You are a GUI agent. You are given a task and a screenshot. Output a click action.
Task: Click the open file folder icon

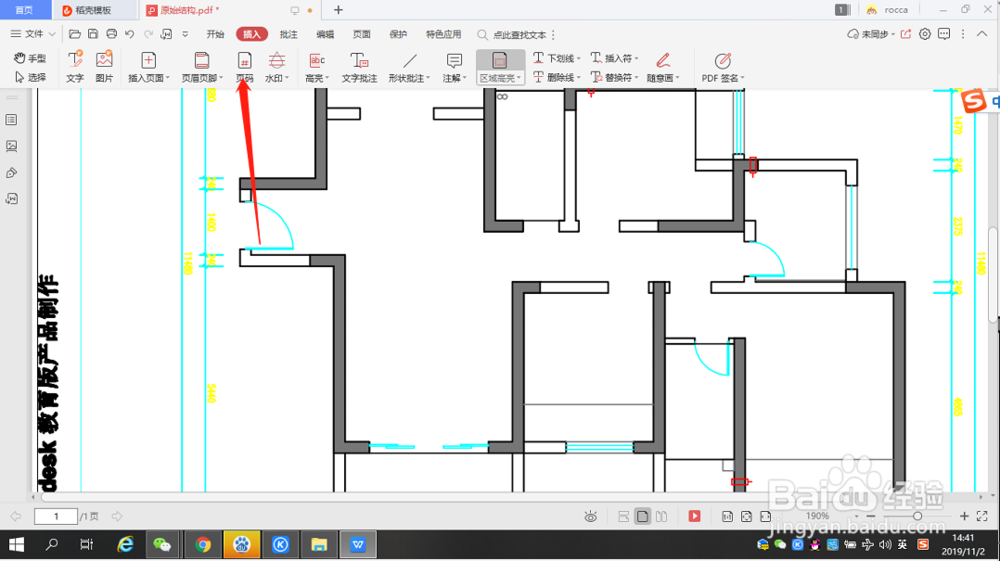75,34
